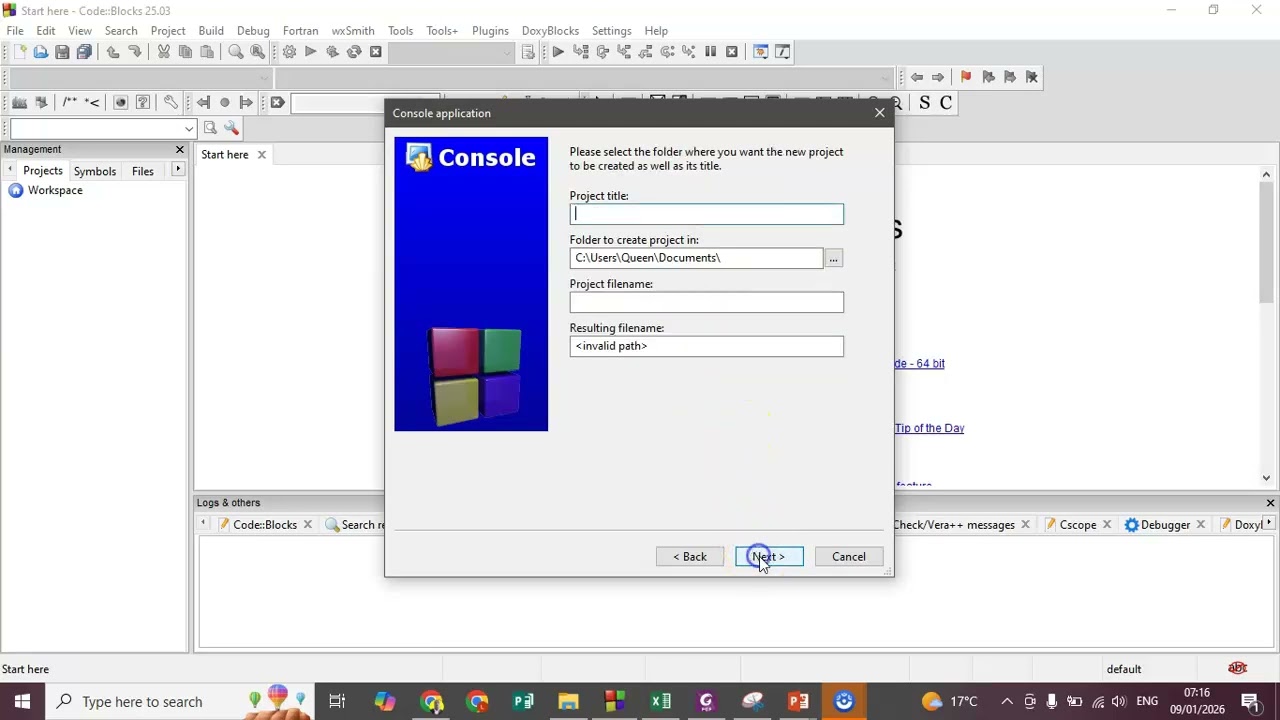Expand the code completion scope dropdown
The image size is (1280, 720).
tap(140, 78)
